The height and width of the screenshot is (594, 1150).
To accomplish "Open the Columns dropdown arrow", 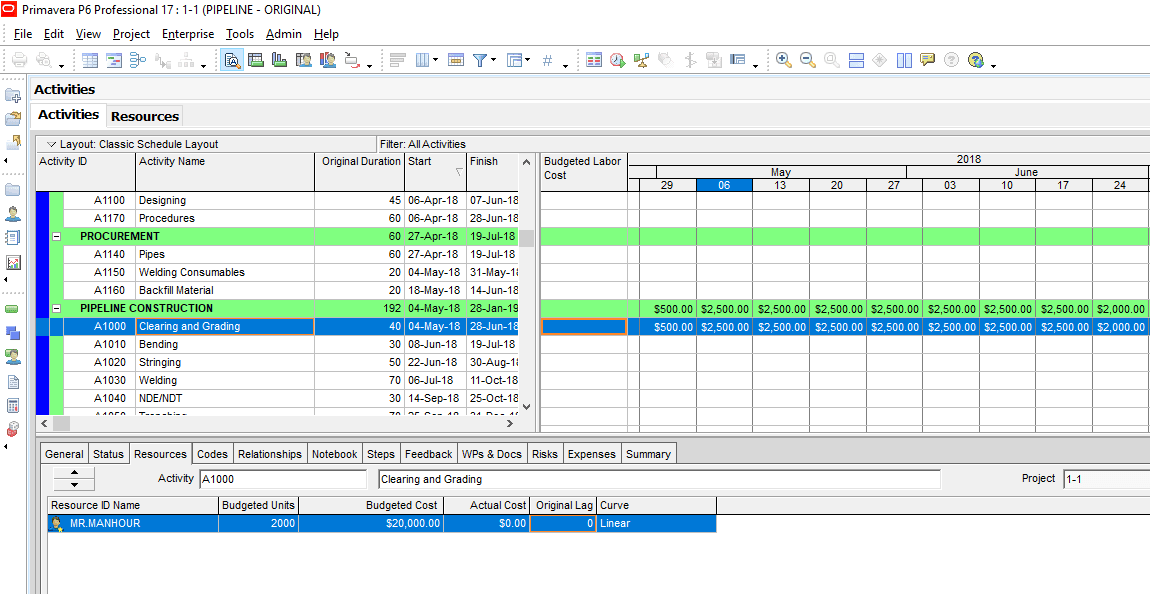I will click(x=436, y=60).
